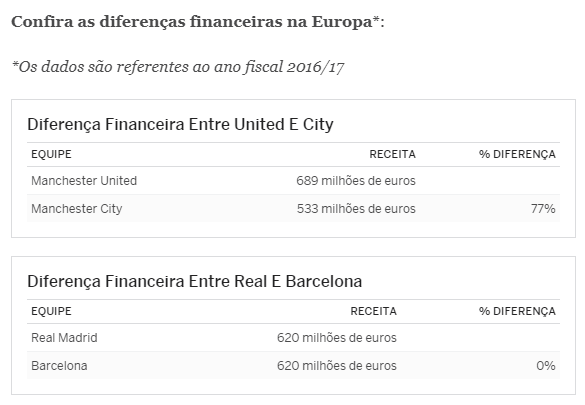The height and width of the screenshot is (405, 585).
Task: Select the Barcelona row name
Action: (x=59, y=365)
